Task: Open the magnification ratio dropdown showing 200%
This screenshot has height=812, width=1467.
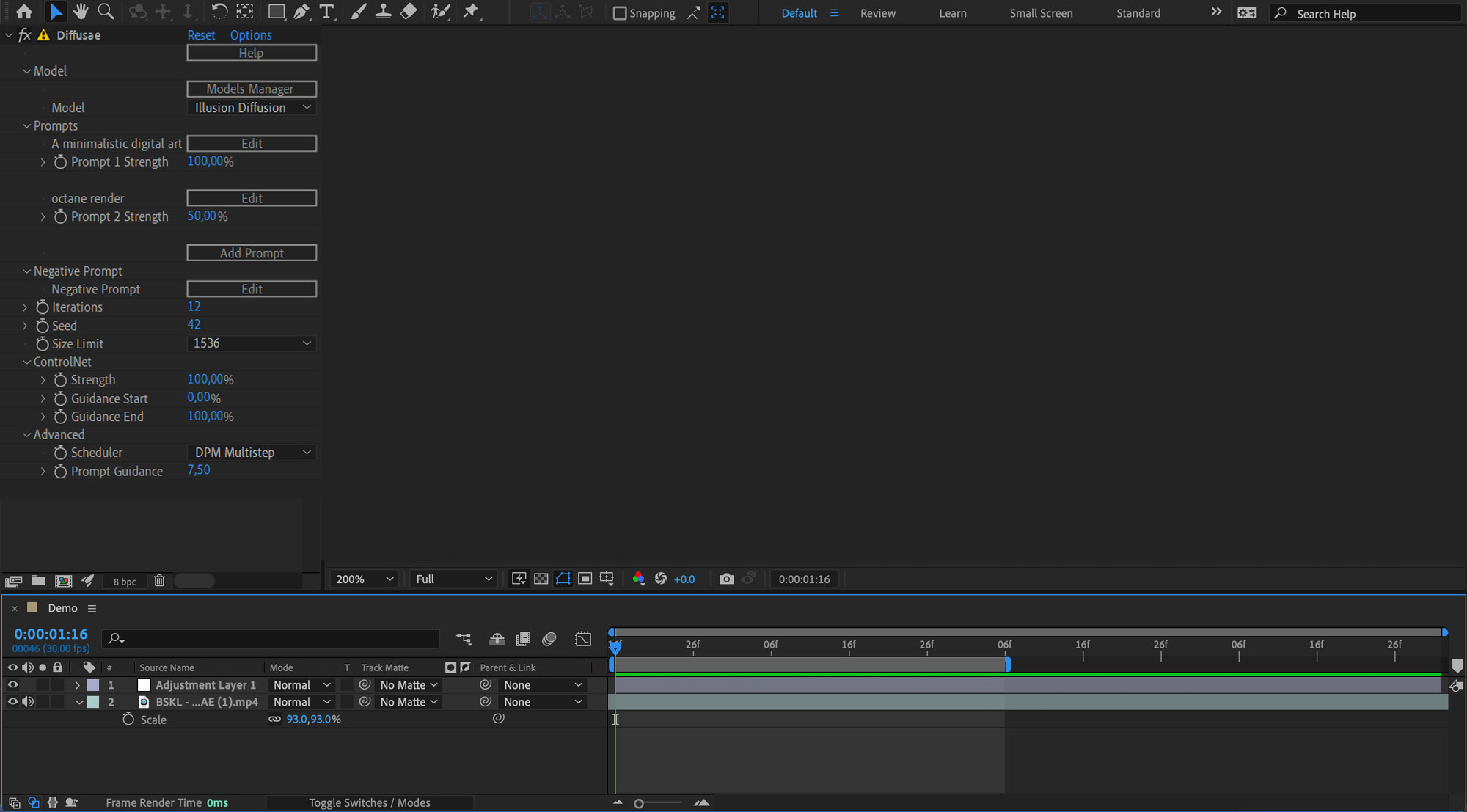Action: 363,579
